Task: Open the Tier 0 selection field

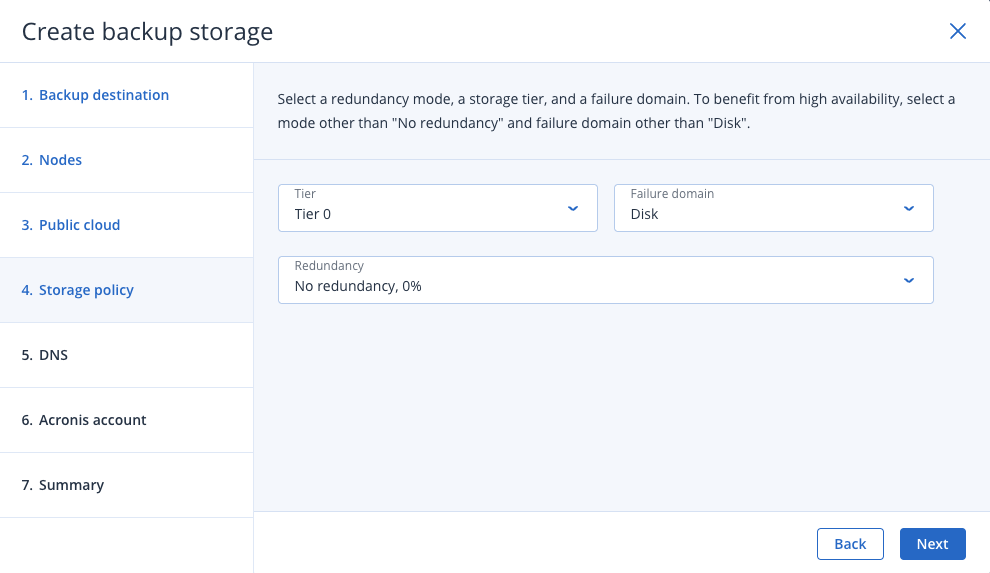Action: tap(438, 208)
